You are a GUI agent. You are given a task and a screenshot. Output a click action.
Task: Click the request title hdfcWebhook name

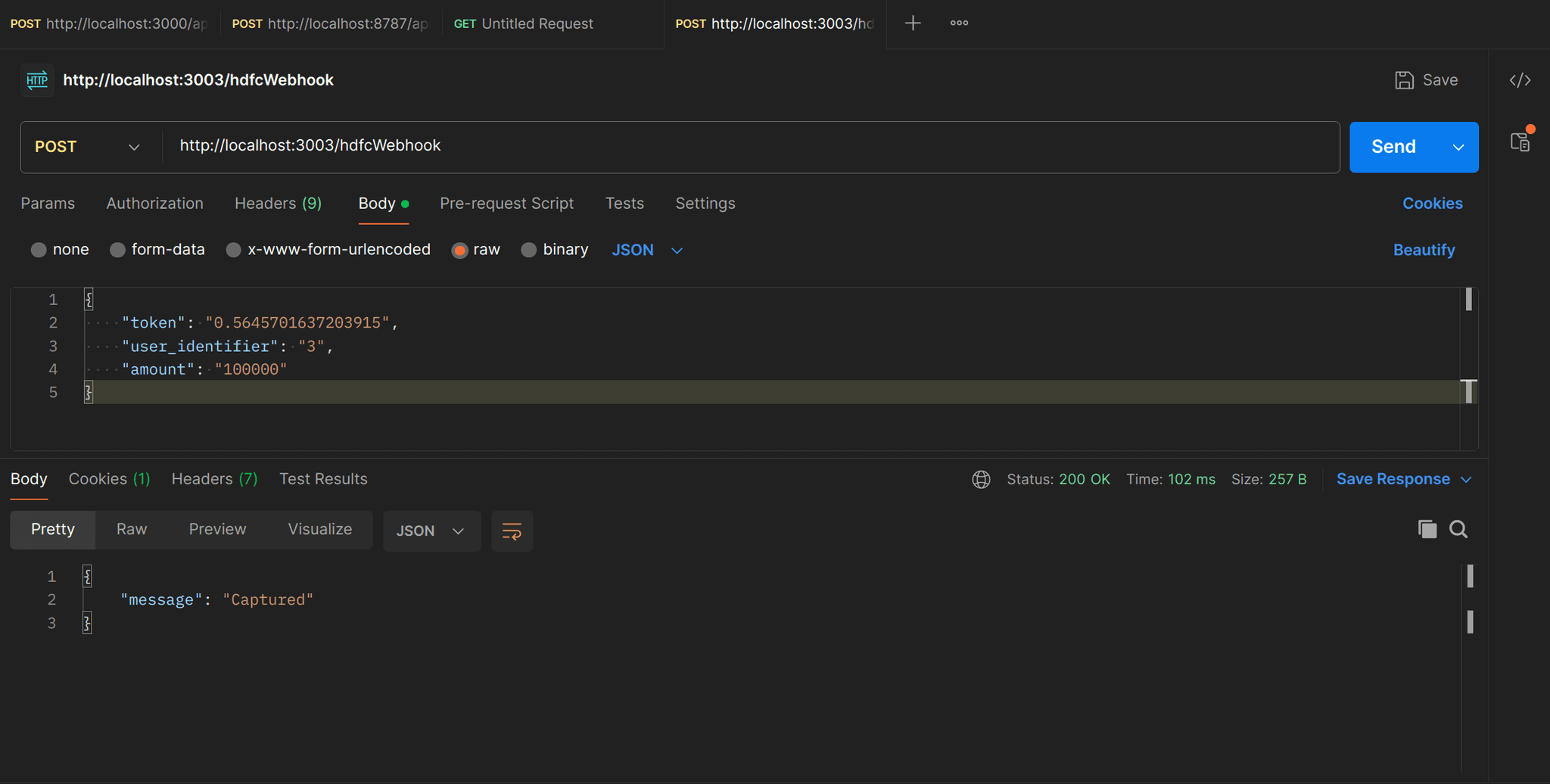pos(198,80)
